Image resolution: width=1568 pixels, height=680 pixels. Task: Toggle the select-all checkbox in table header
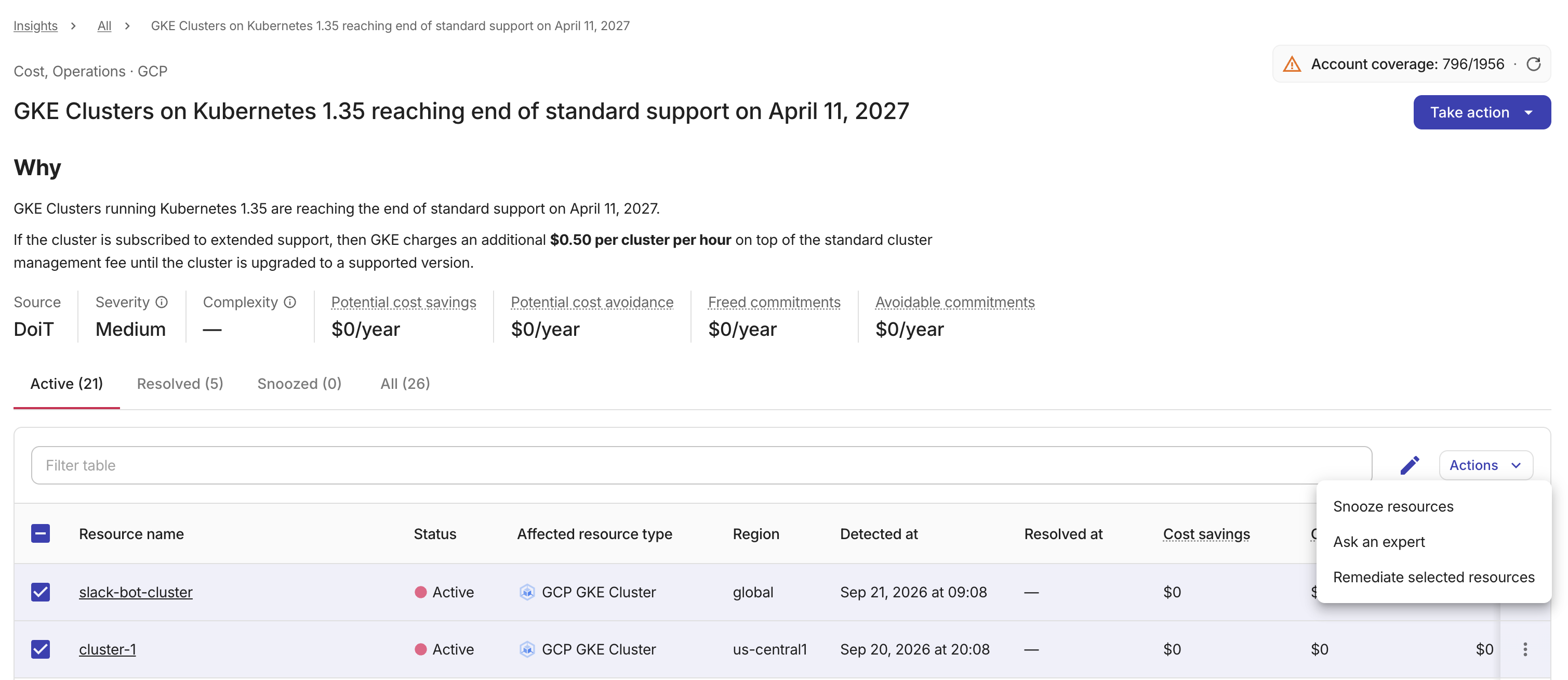40,534
